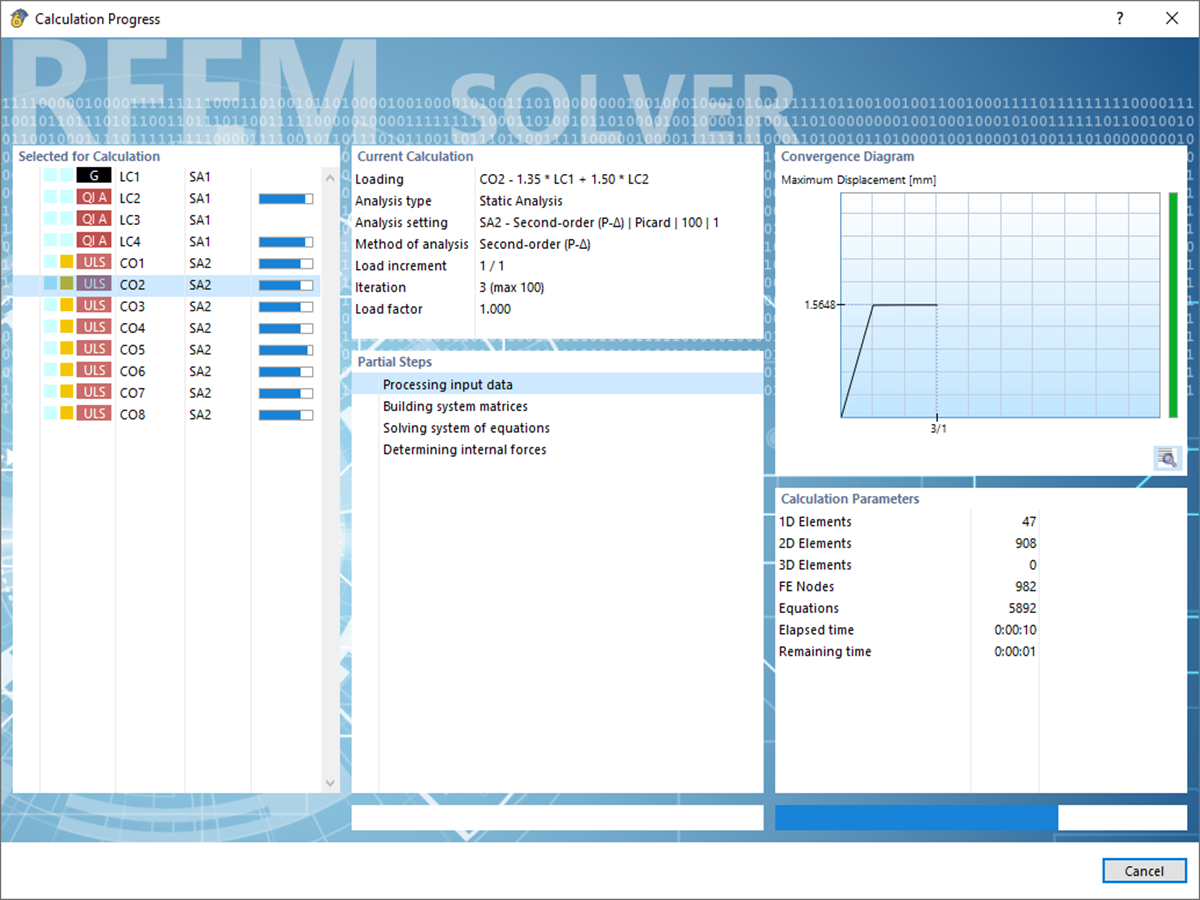This screenshot has width=1200, height=900.
Task: Click the QI A badge for LC4
Action: coord(94,241)
